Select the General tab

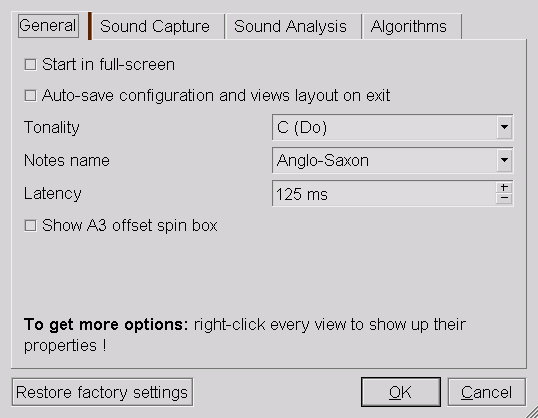(48, 26)
